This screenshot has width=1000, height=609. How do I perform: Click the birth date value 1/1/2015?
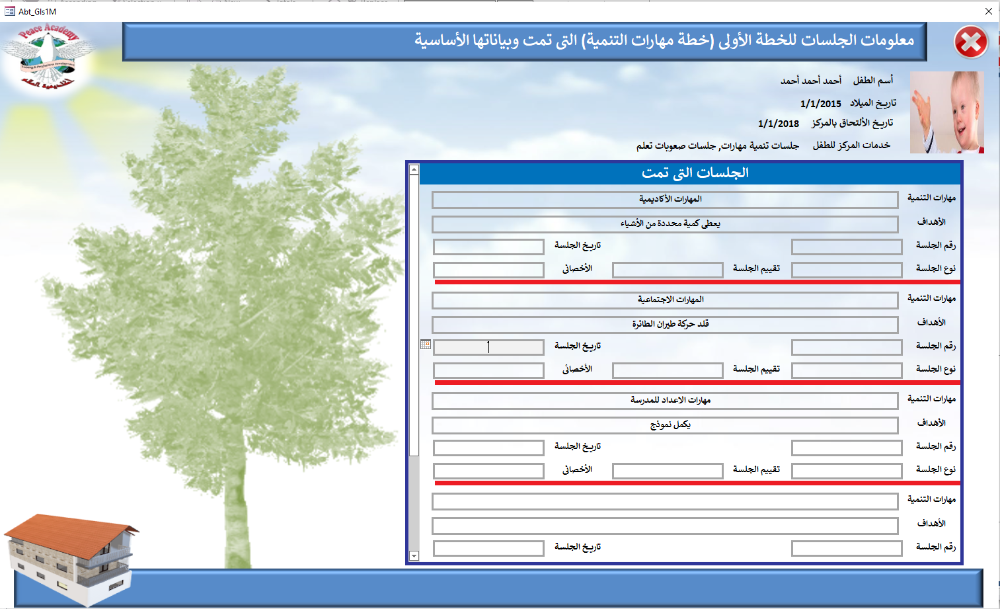821,103
